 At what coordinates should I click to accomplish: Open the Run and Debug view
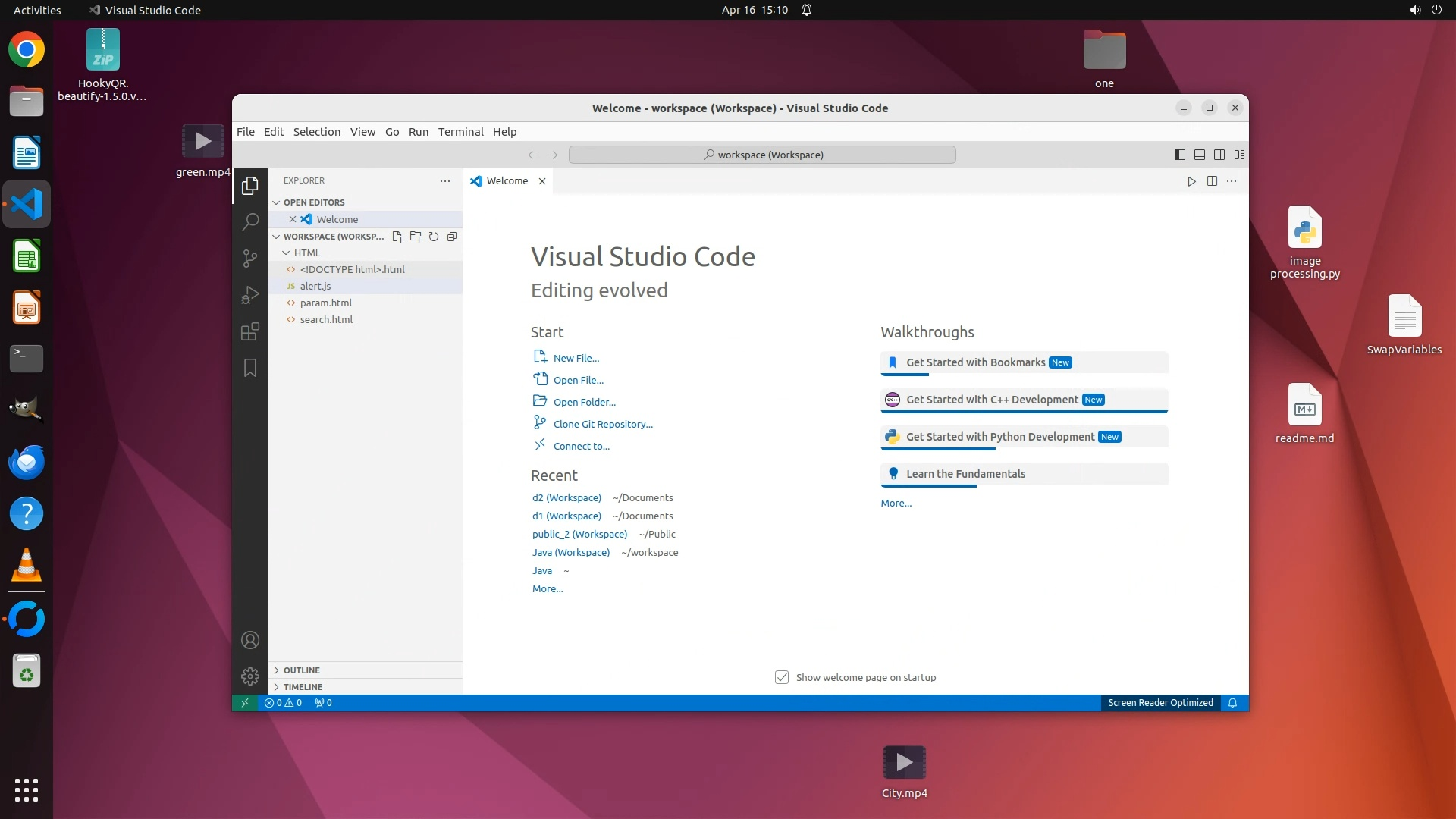(249, 295)
